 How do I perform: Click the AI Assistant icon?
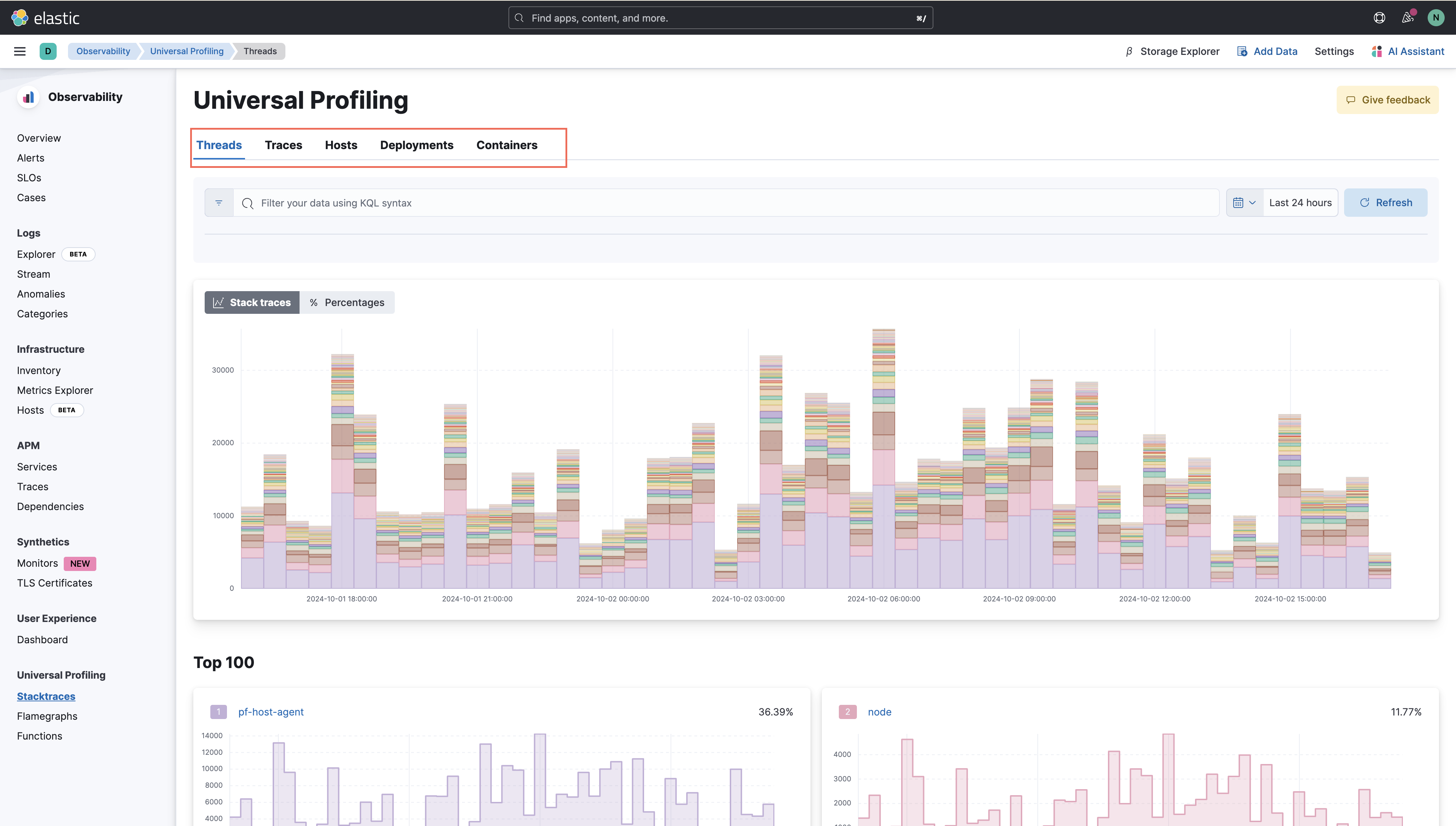point(1376,51)
